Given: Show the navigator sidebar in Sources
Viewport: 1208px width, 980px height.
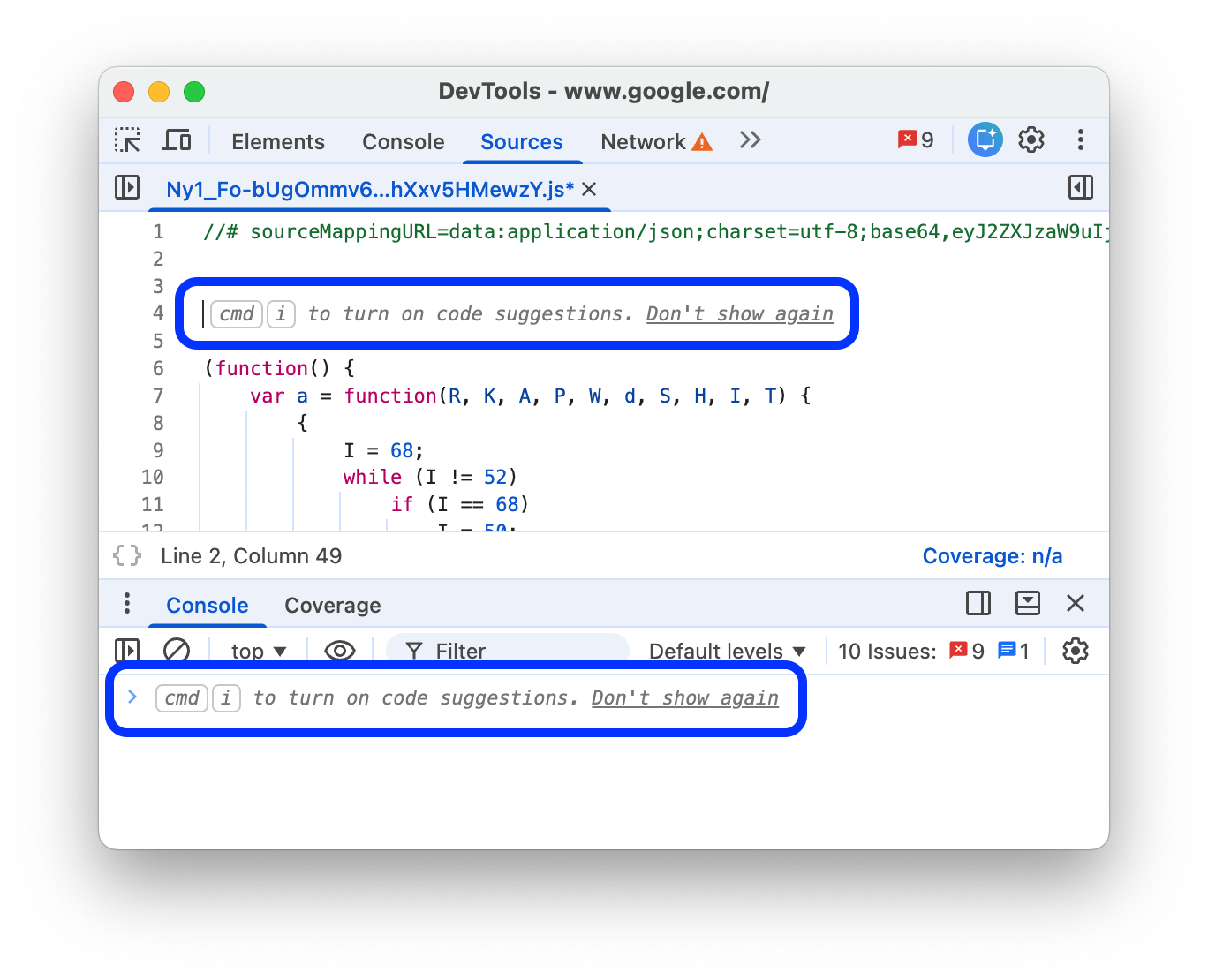Looking at the screenshot, I should [x=126, y=187].
